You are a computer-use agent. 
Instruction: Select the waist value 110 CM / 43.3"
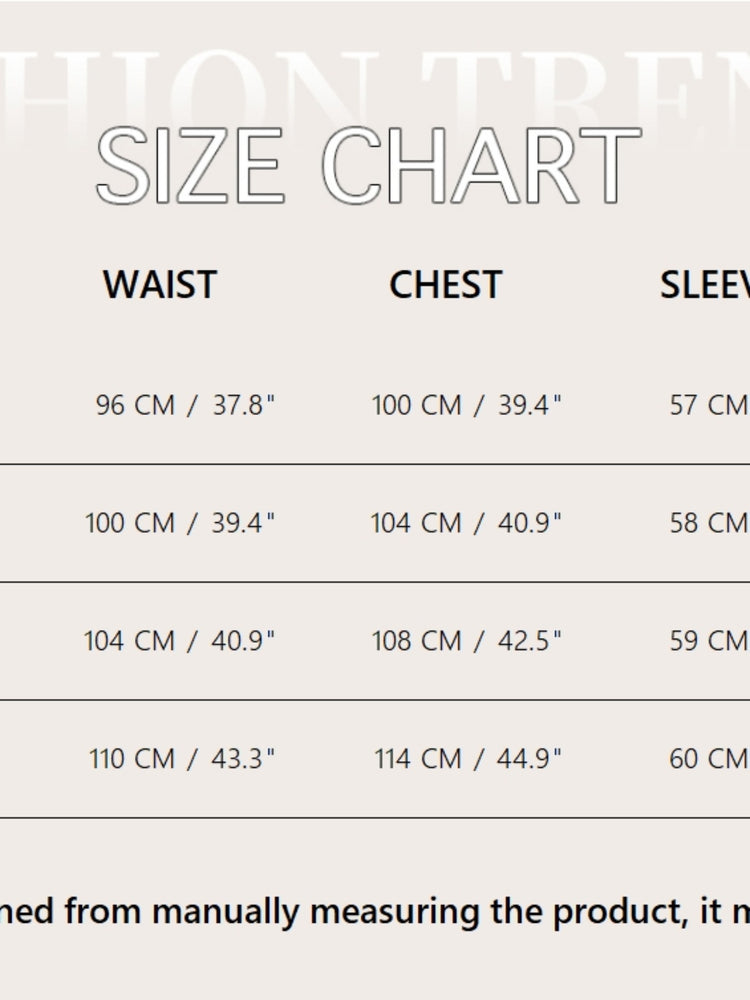click(x=182, y=759)
